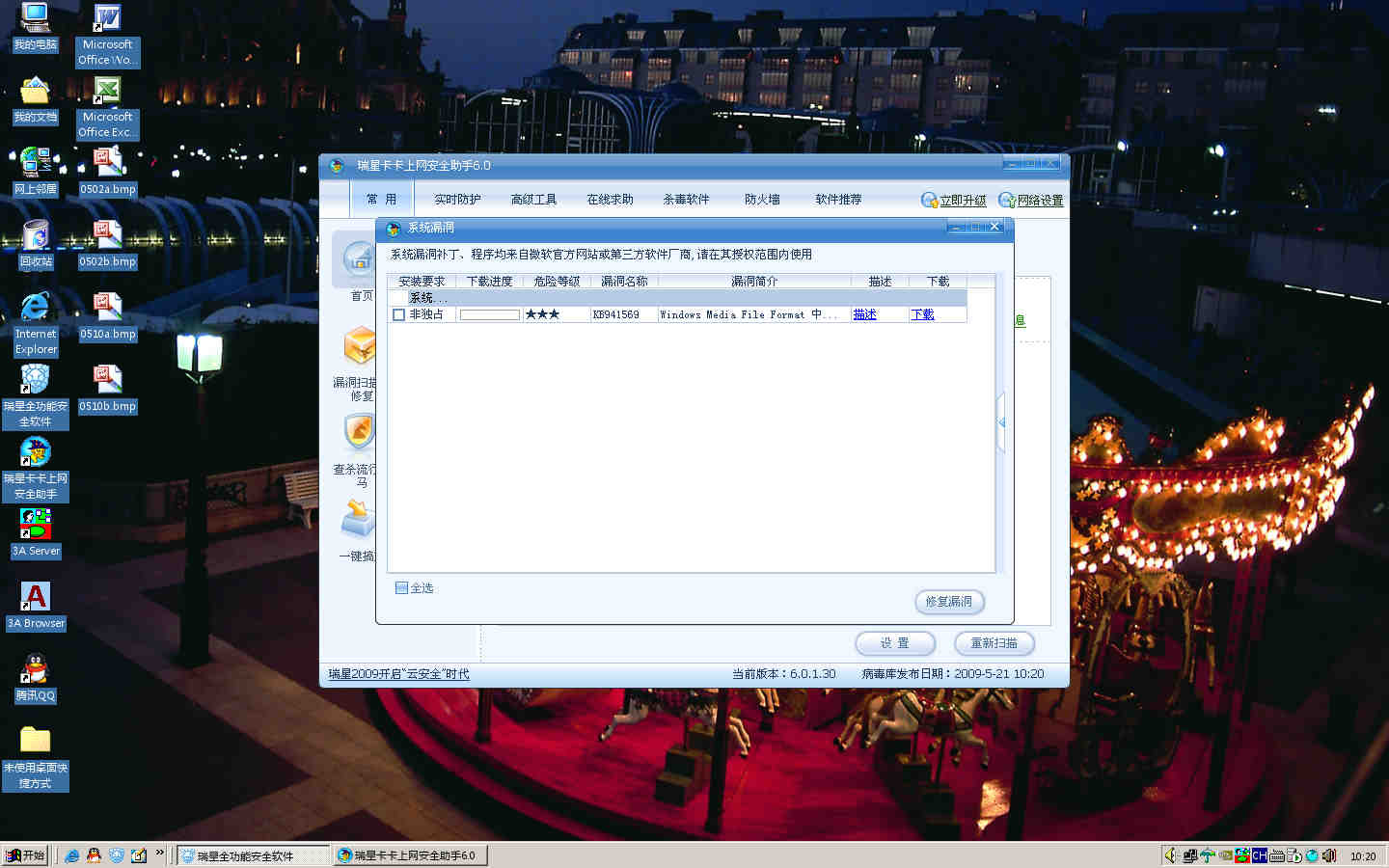Click the three-star danger rating cell
1389x868 pixels.
(557, 314)
